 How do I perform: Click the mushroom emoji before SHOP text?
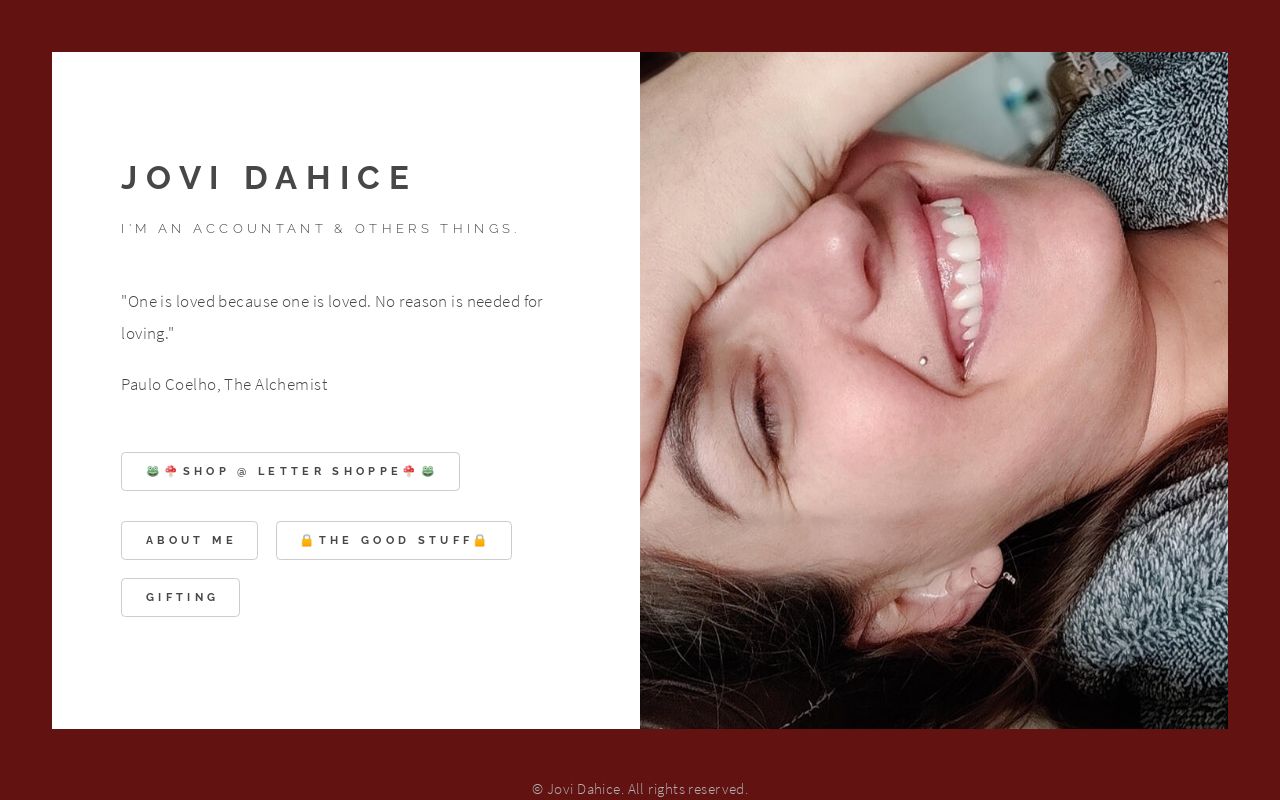[171, 471]
